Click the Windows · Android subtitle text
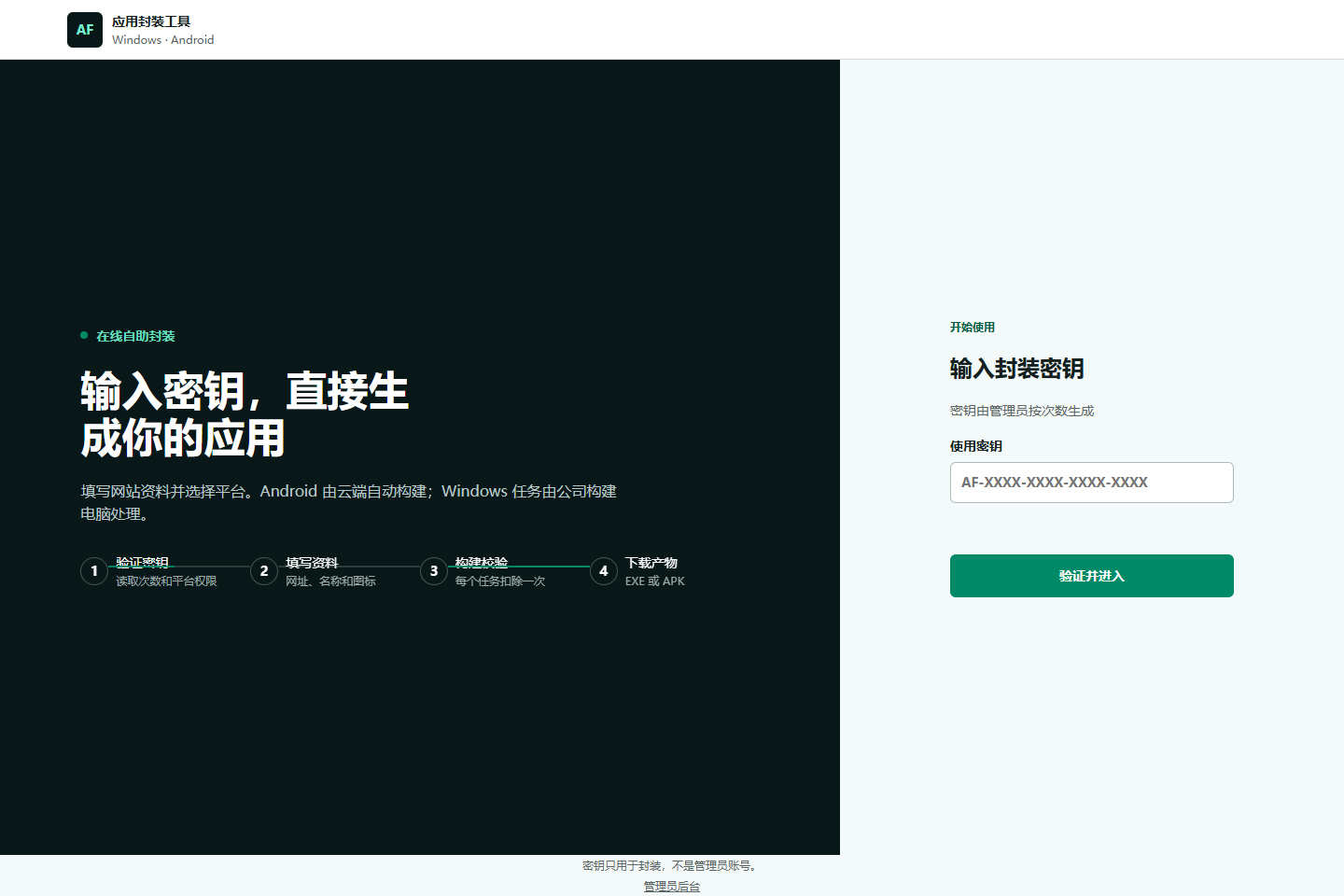 coord(163,40)
